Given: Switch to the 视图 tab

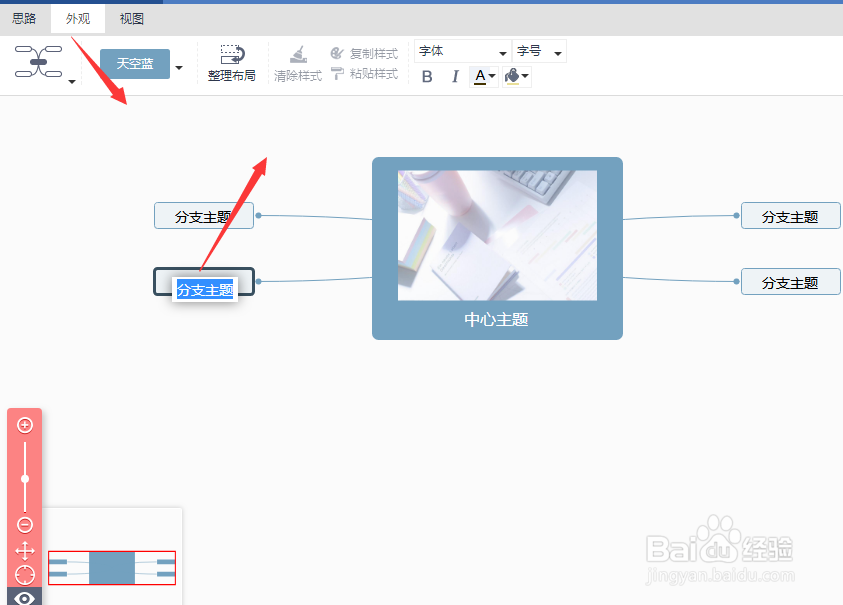Looking at the screenshot, I should click(131, 18).
